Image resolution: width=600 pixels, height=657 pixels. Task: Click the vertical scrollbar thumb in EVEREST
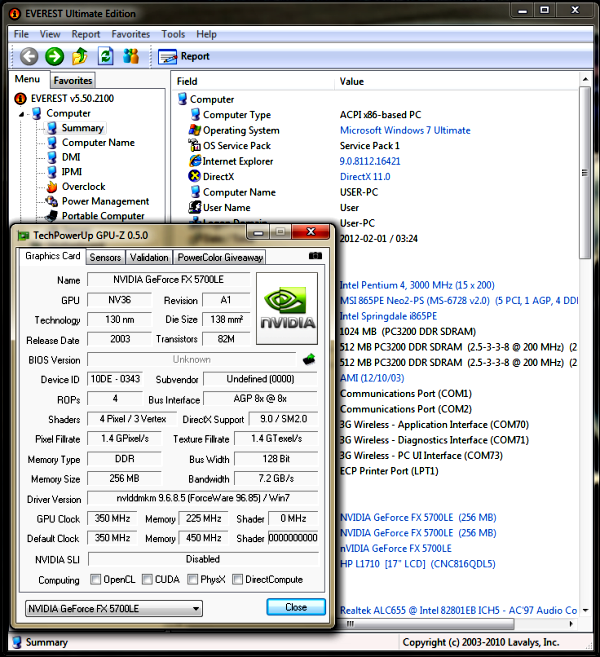(585, 173)
